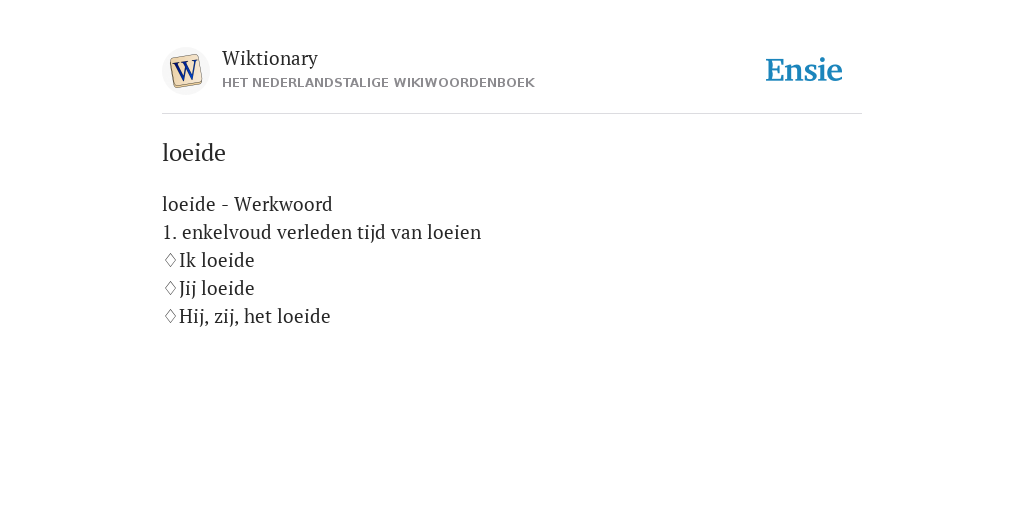The image size is (1024, 512).
Task: Click the diamond bullet before Ik loeide
Action: coord(170,261)
